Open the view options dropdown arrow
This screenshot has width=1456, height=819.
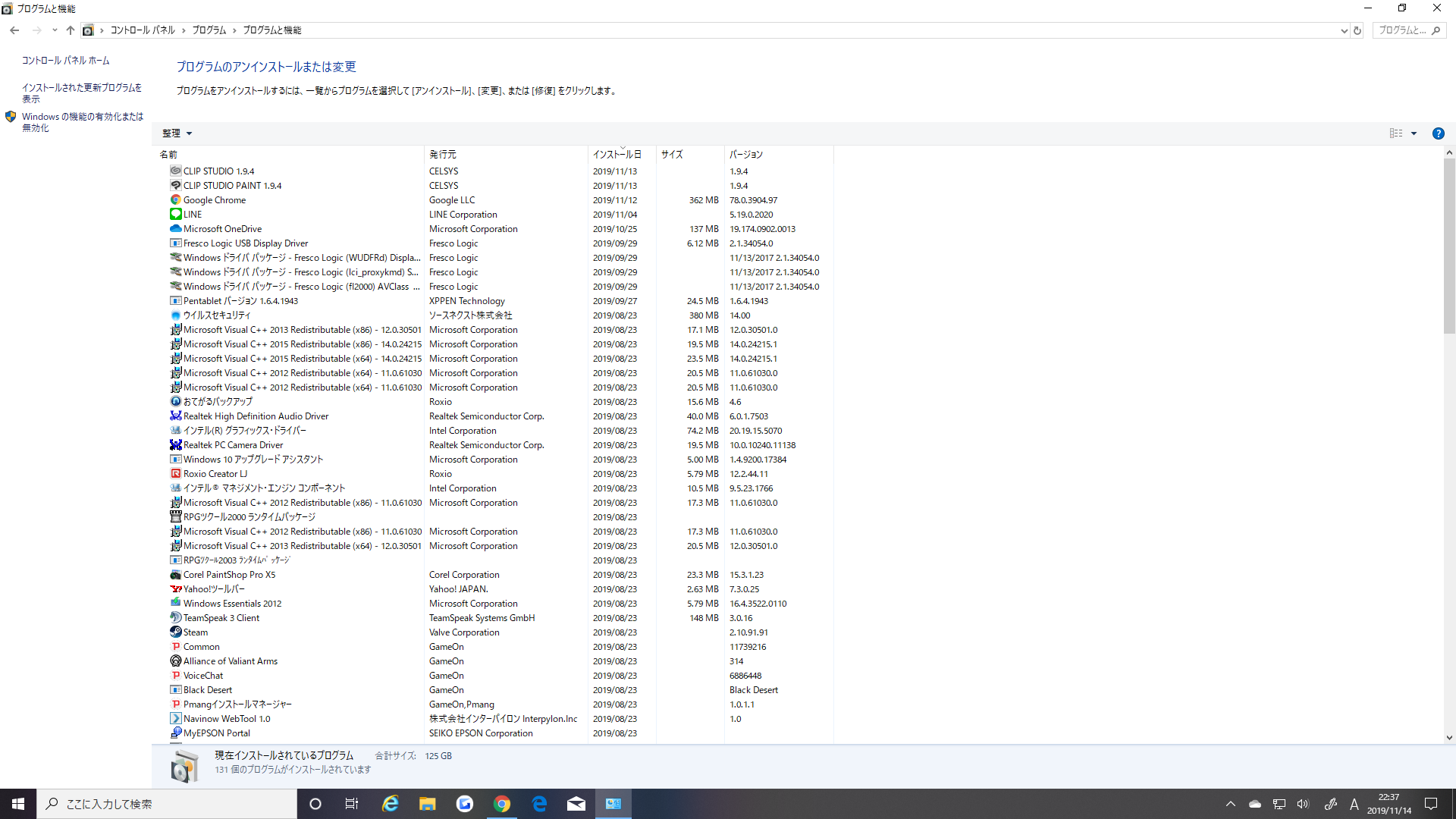[1414, 133]
